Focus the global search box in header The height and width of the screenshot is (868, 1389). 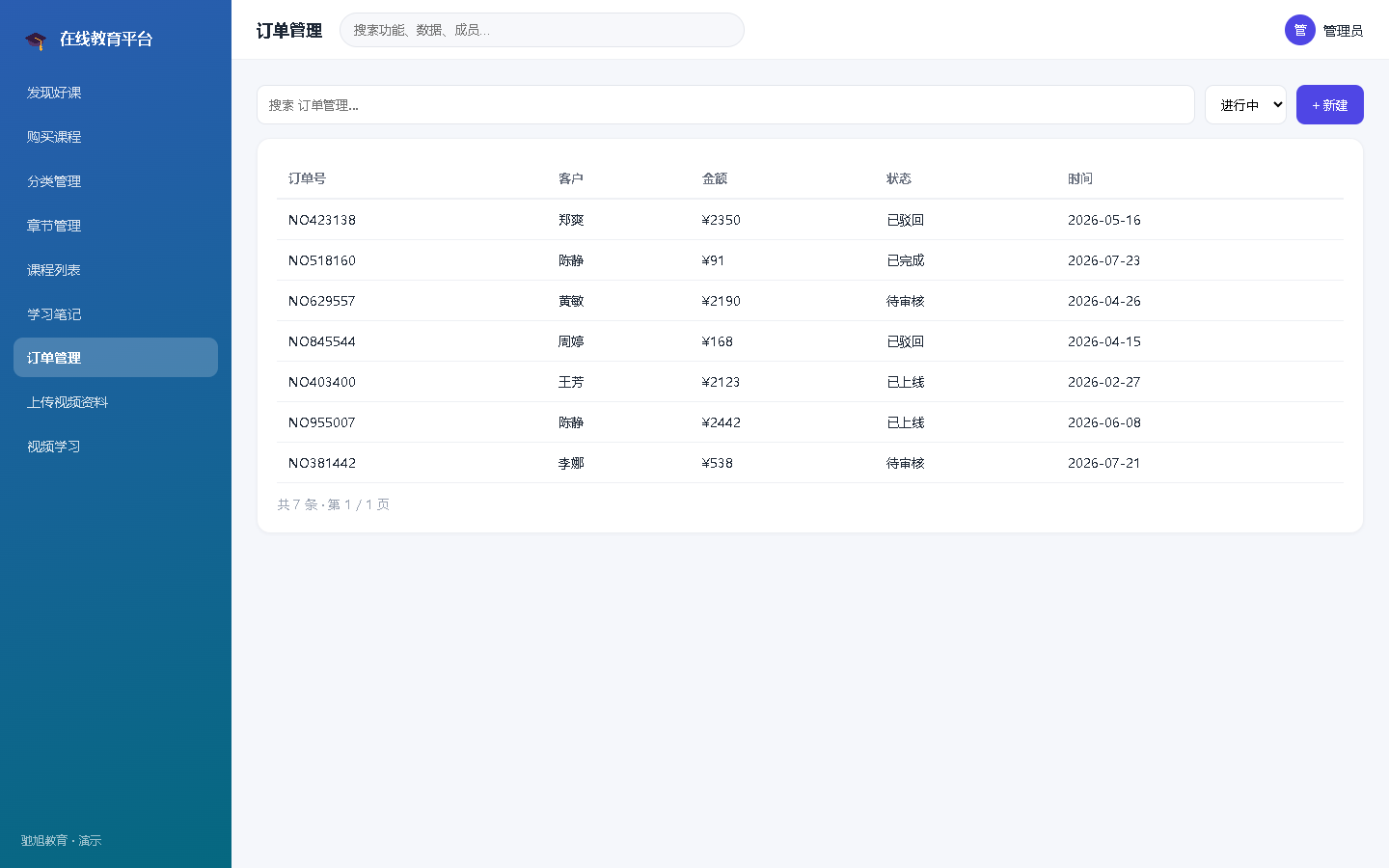click(542, 30)
